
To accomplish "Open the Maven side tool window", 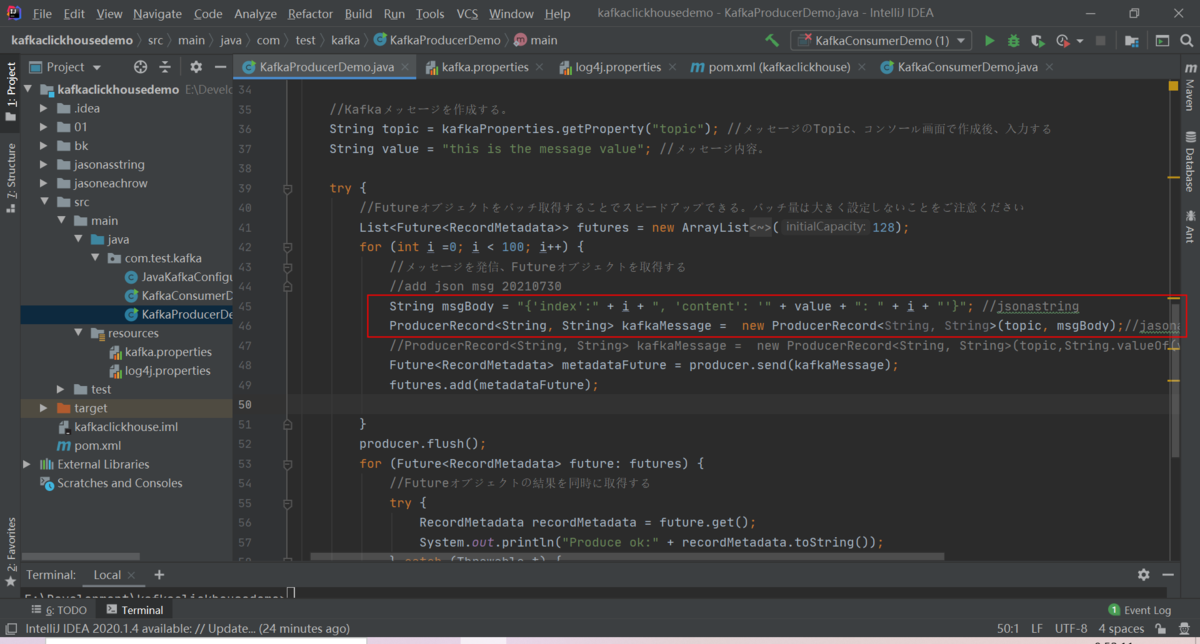I will pyautogui.click(x=1189, y=87).
